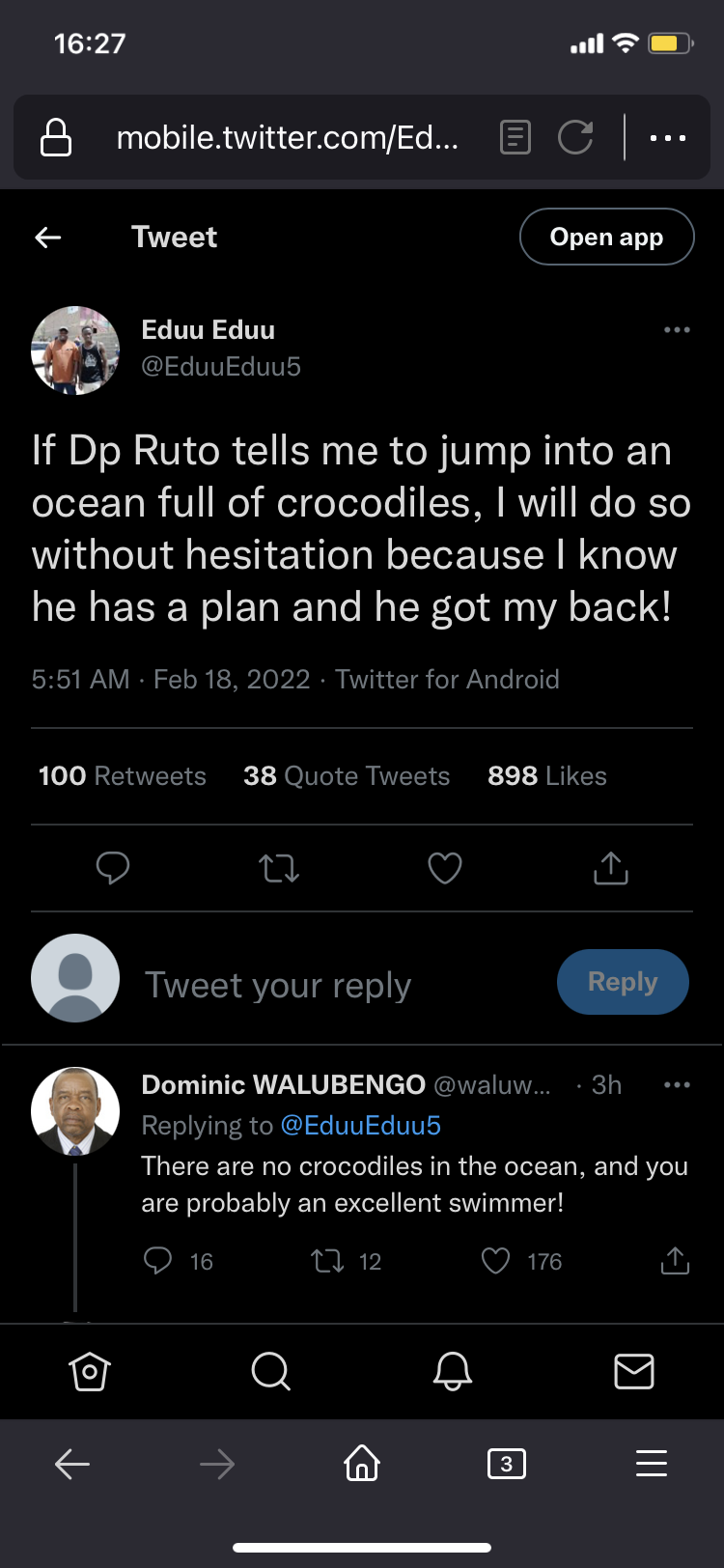The image size is (724, 1568).
Task: Share the main tweet via share icon
Action: 610,869
